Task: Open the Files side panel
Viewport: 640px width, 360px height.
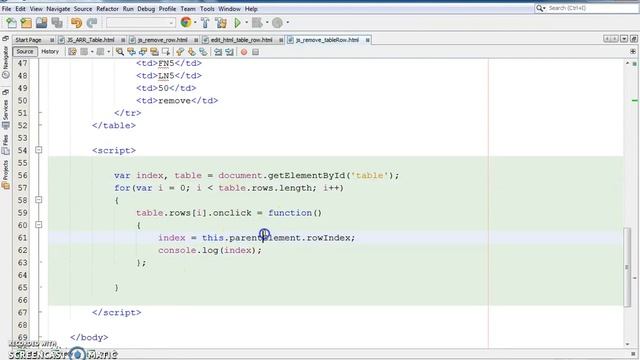Action: [x=5, y=145]
